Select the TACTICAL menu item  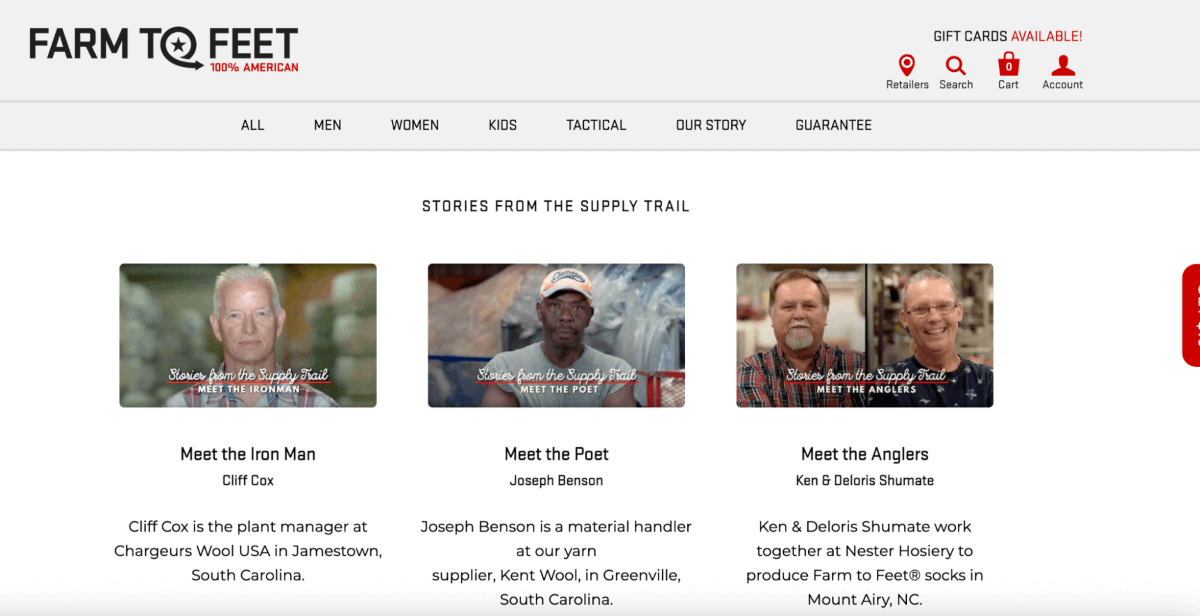(596, 125)
